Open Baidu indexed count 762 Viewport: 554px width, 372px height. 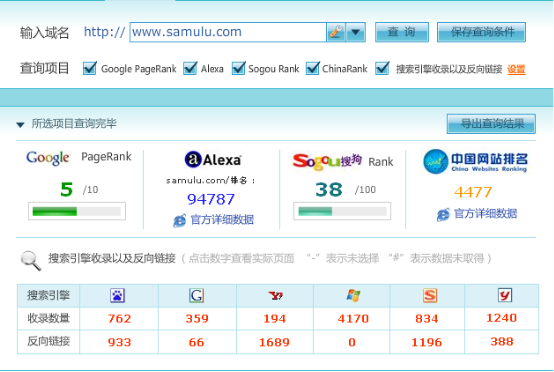coord(119,319)
